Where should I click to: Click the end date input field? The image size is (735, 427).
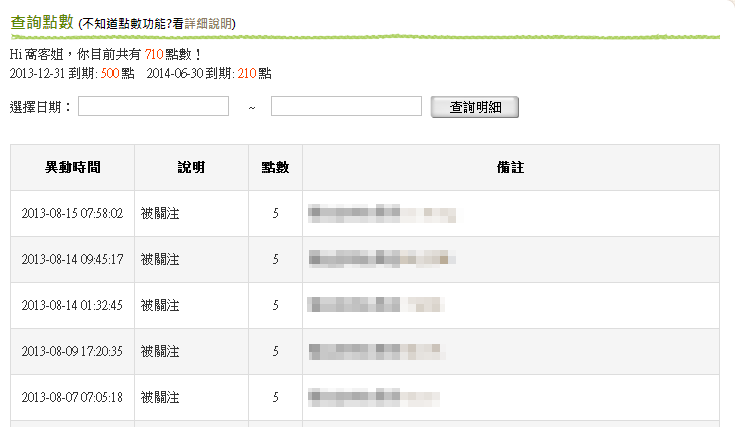pos(346,107)
